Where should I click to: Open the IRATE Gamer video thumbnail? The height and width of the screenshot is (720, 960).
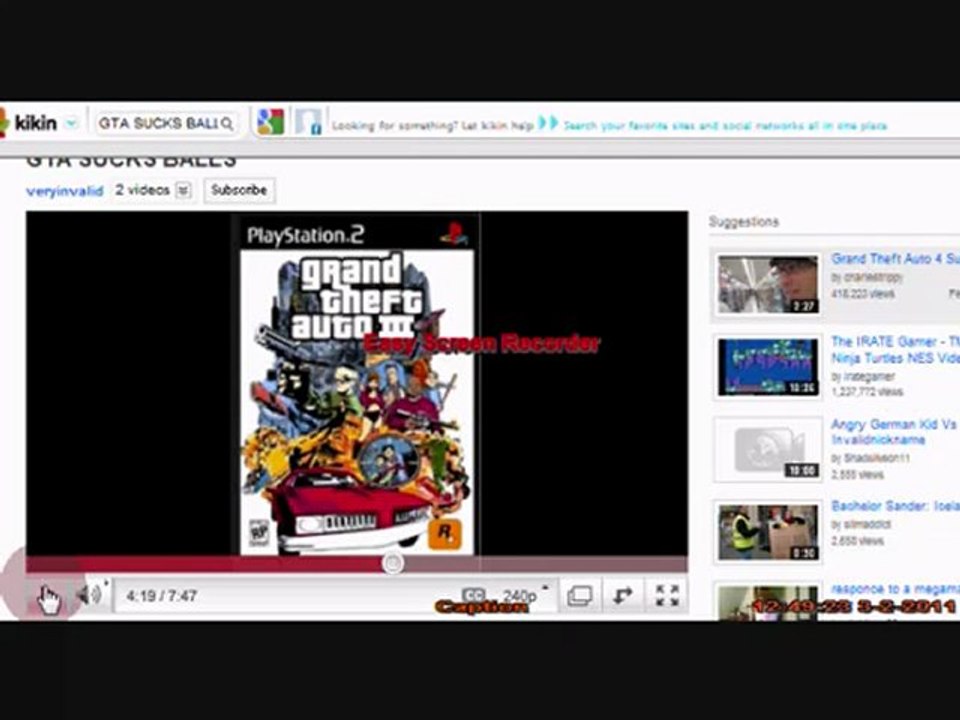pos(768,367)
